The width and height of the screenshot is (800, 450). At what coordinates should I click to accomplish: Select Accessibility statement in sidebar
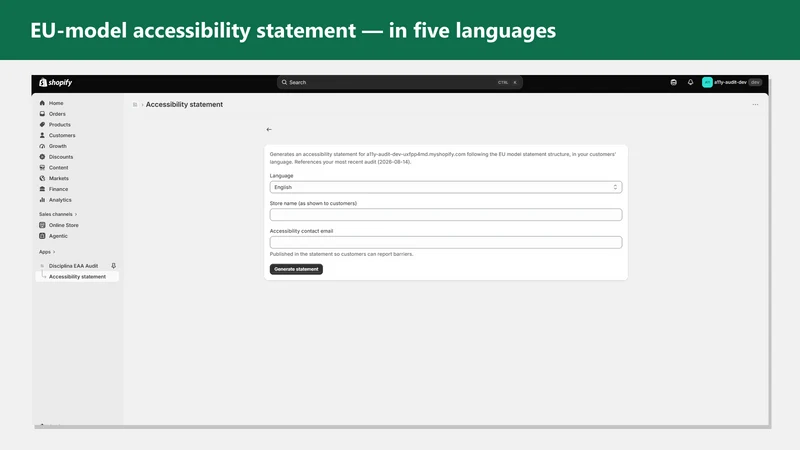point(77,277)
